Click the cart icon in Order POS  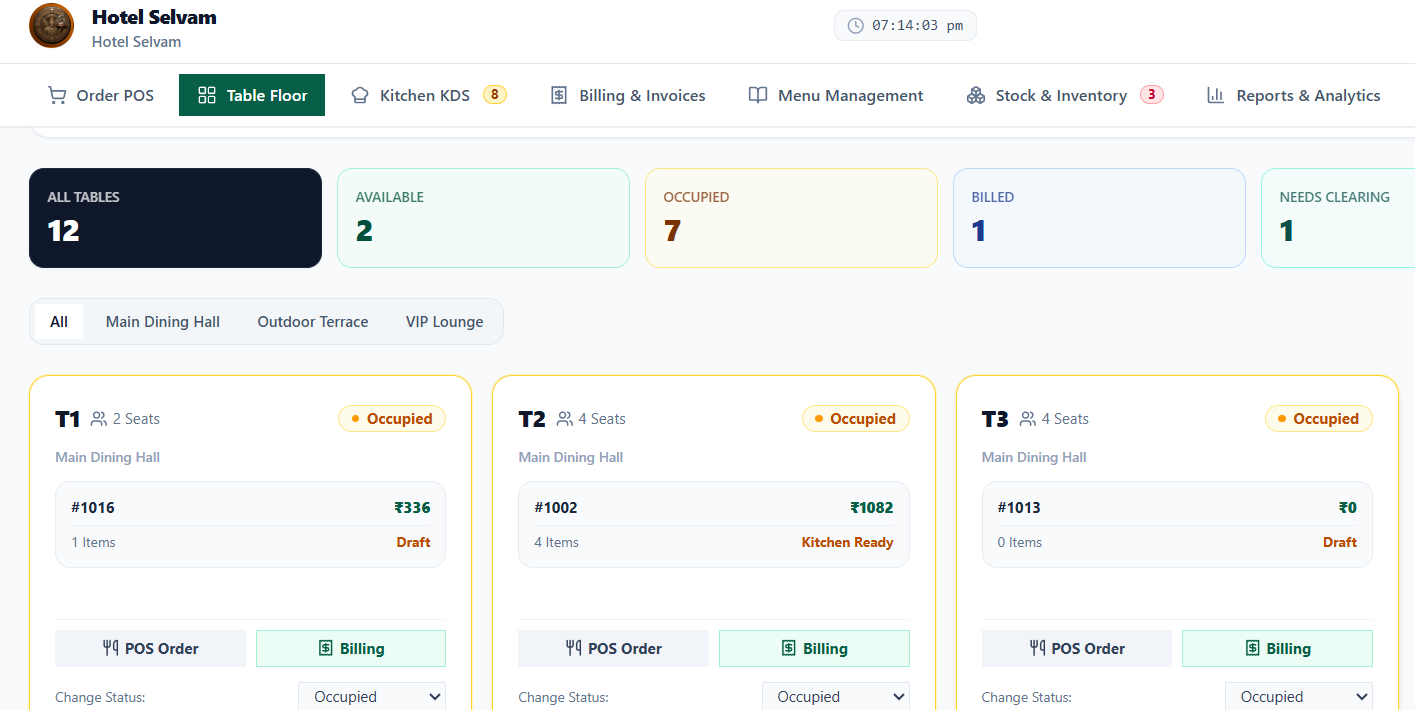click(x=57, y=95)
